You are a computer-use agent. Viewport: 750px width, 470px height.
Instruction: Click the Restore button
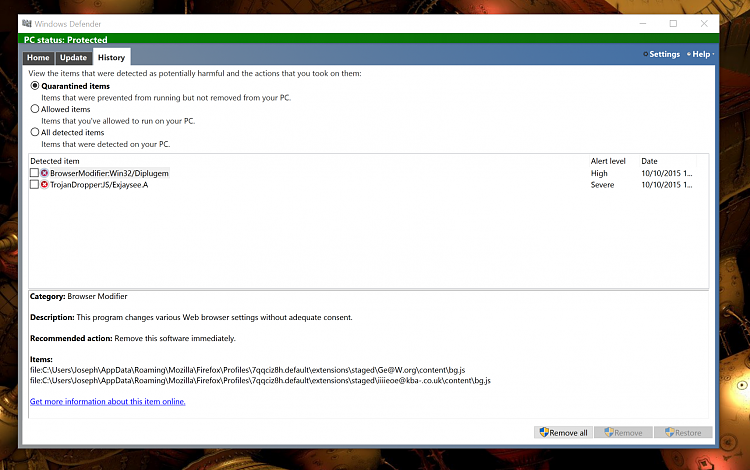[683, 432]
